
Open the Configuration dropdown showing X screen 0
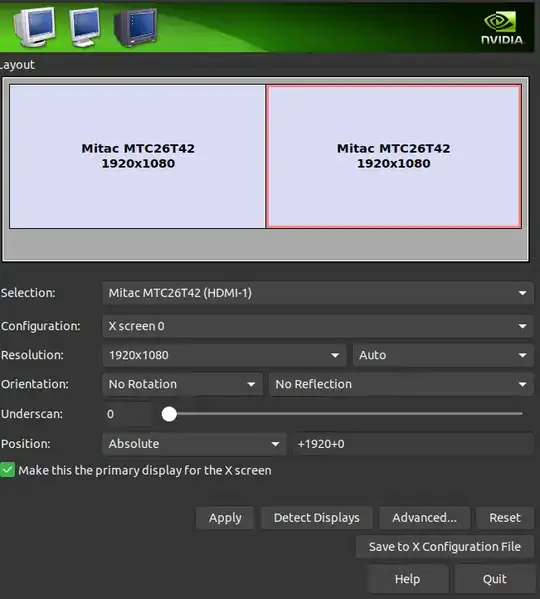[317, 326]
